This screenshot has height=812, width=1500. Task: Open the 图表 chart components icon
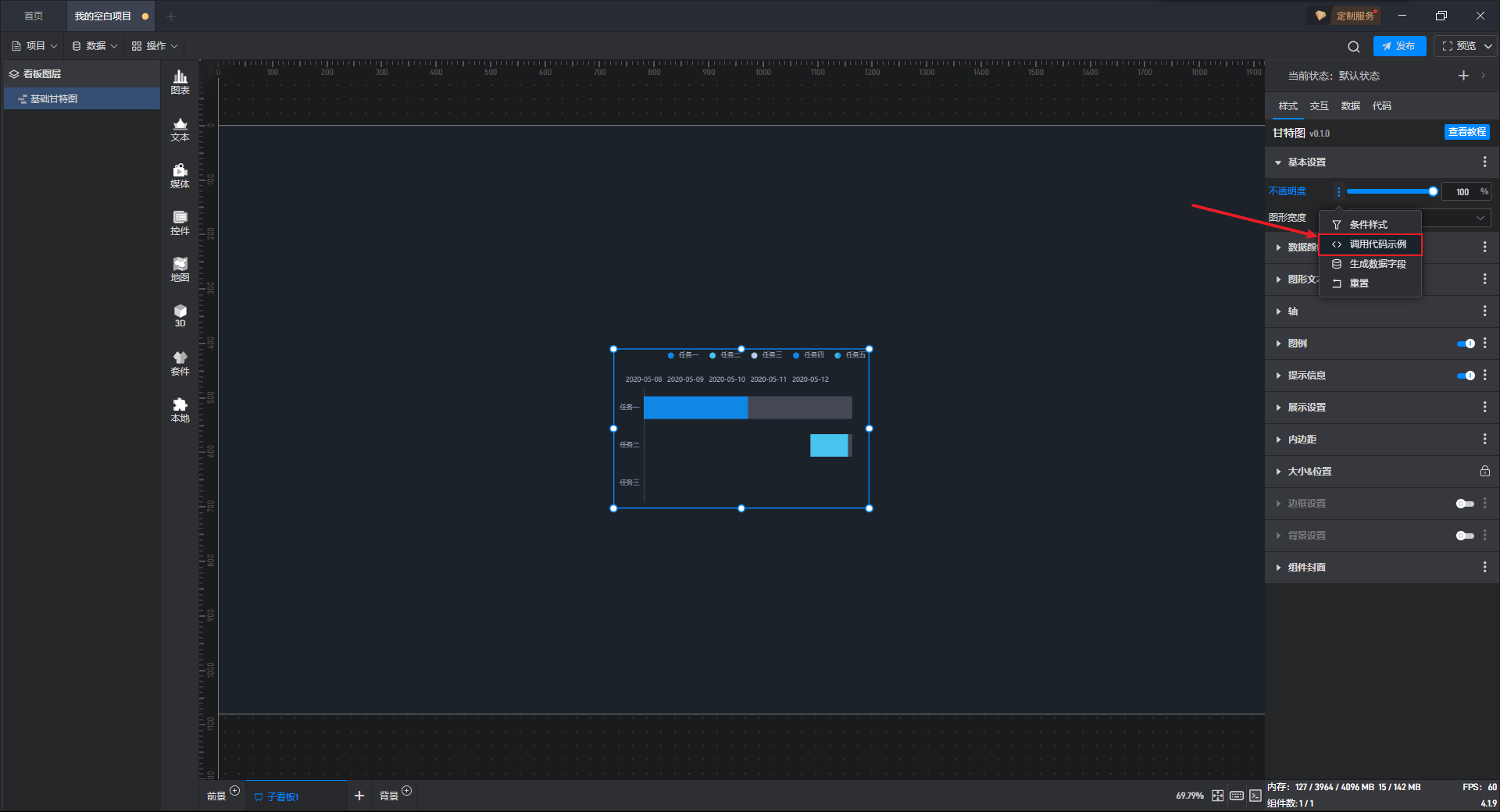click(x=180, y=82)
